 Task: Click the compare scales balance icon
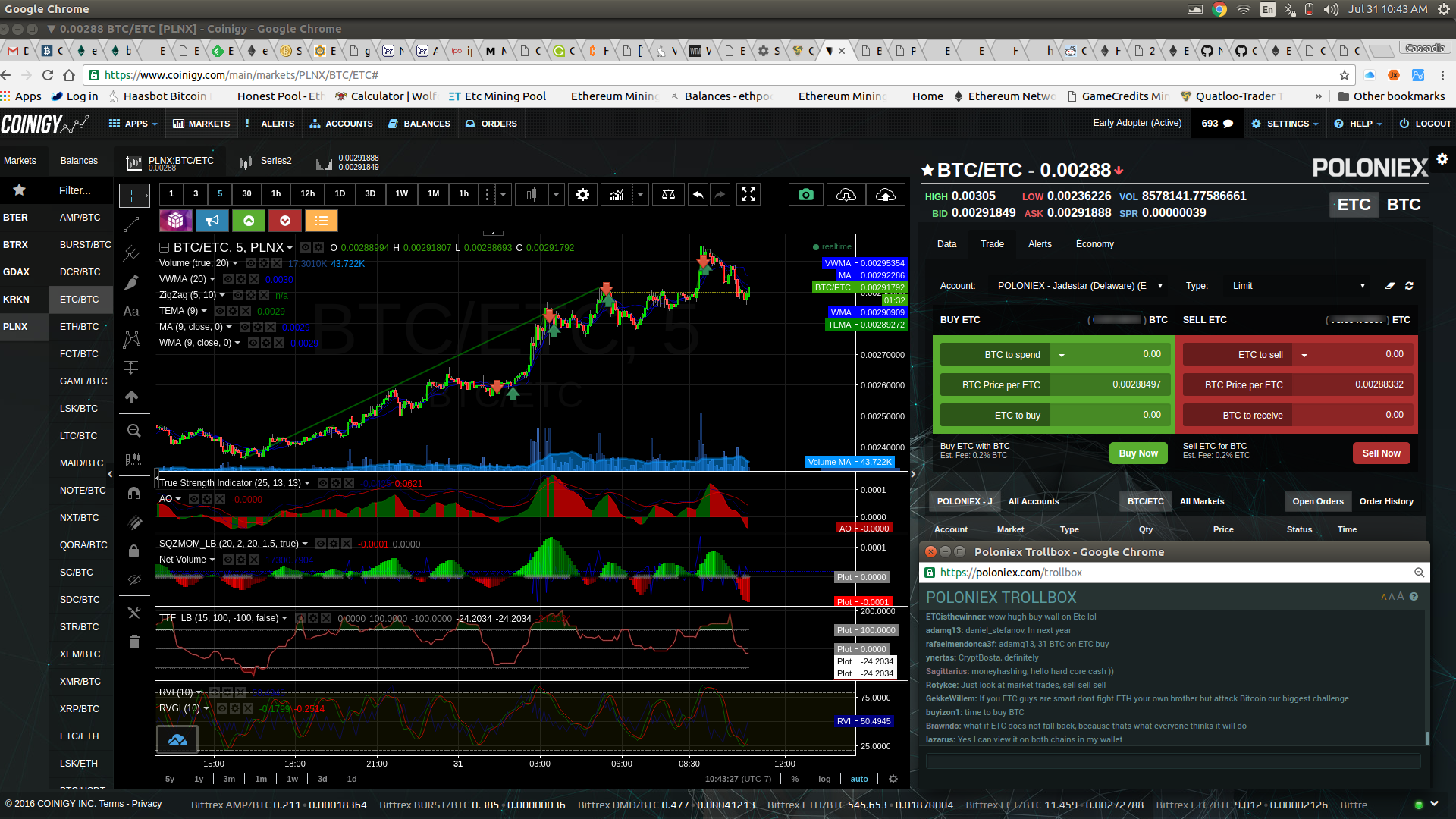668,195
